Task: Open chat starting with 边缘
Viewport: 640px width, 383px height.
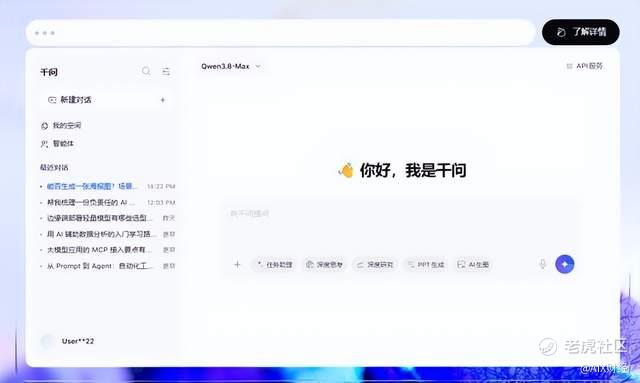Action: [108, 218]
